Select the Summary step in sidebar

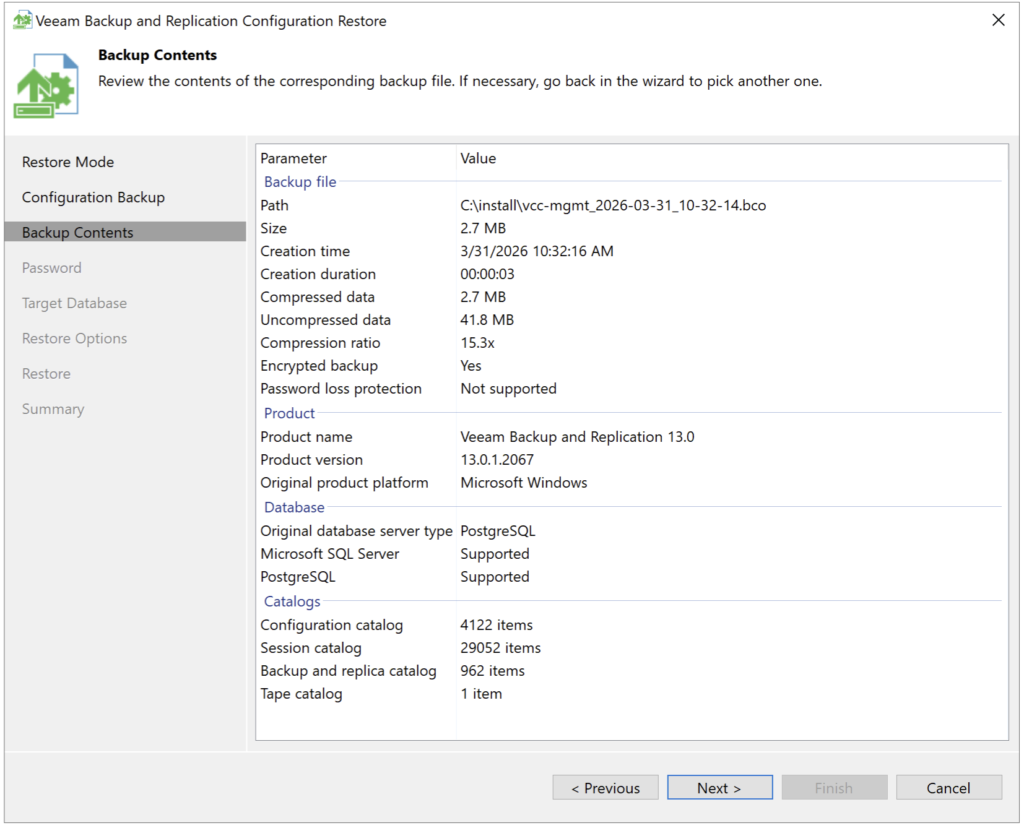click(53, 409)
